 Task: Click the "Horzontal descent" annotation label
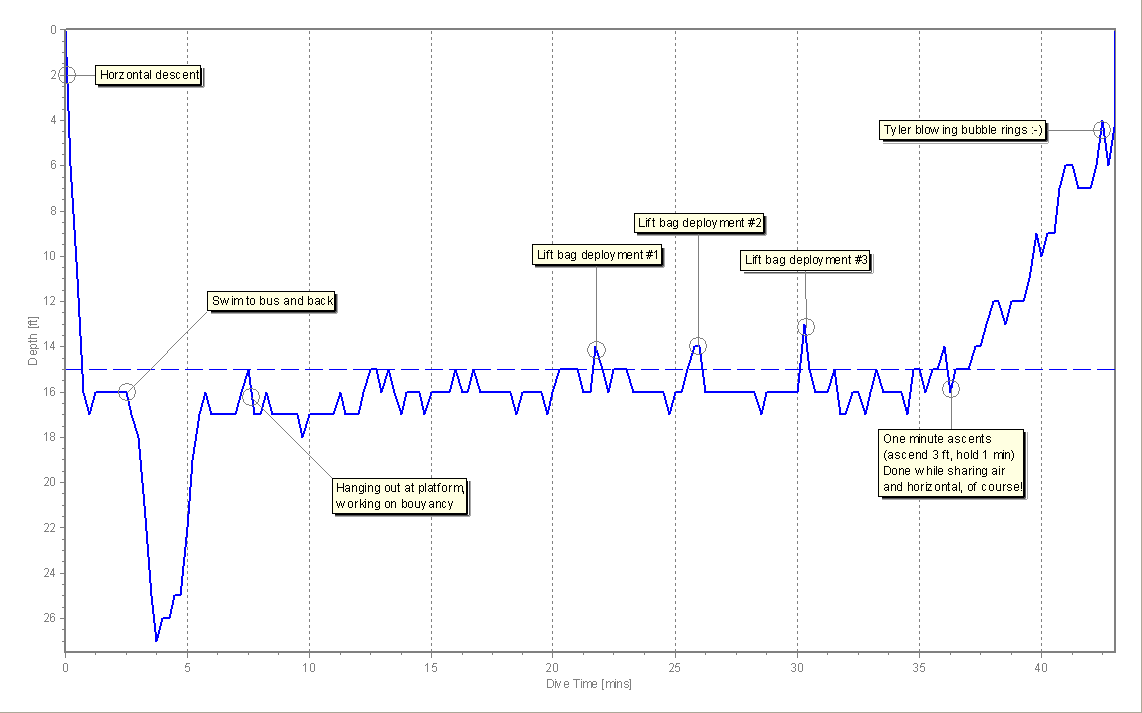pos(149,75)
